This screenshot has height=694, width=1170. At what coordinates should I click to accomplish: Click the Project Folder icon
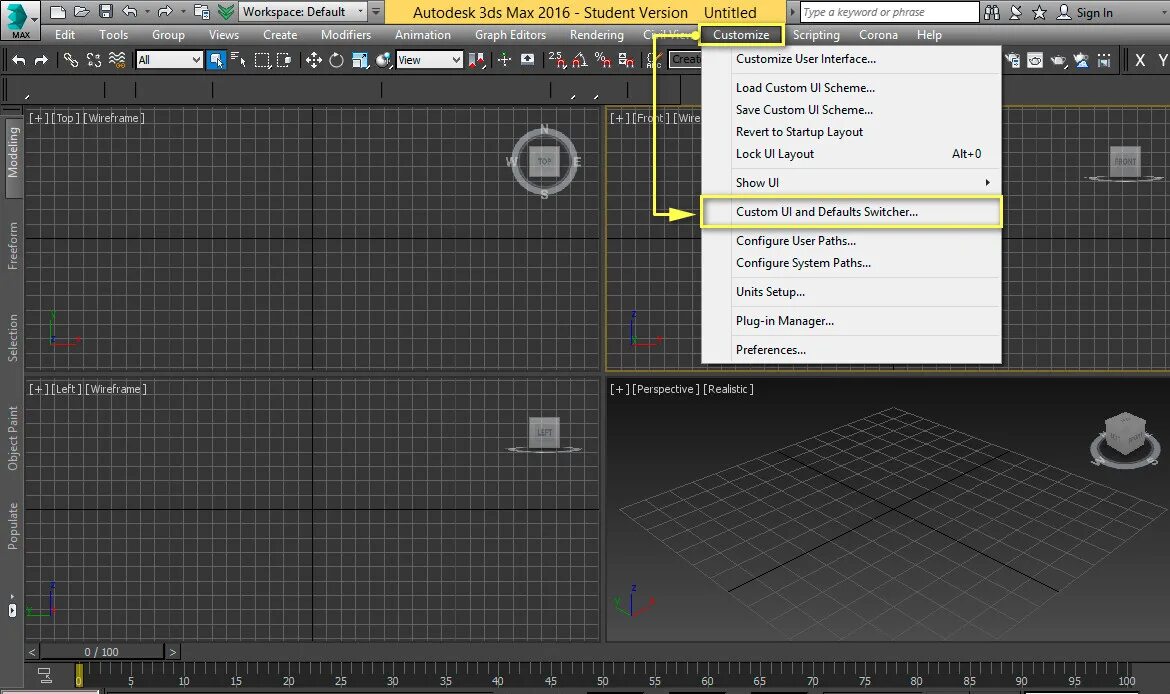tap(201, 12)
